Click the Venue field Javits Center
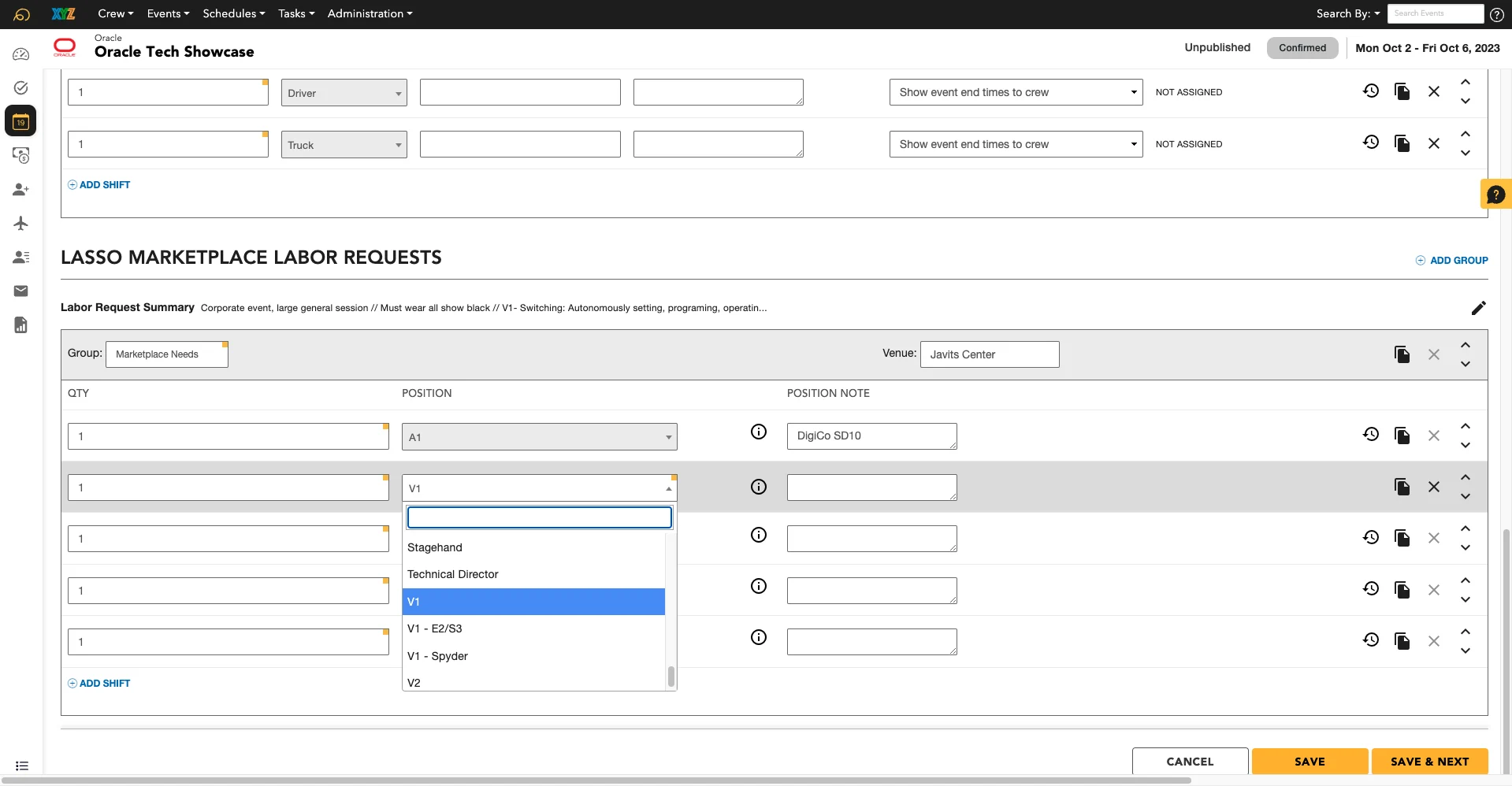The height and width of the screenshot is (786, 1512). coord(990,354)
